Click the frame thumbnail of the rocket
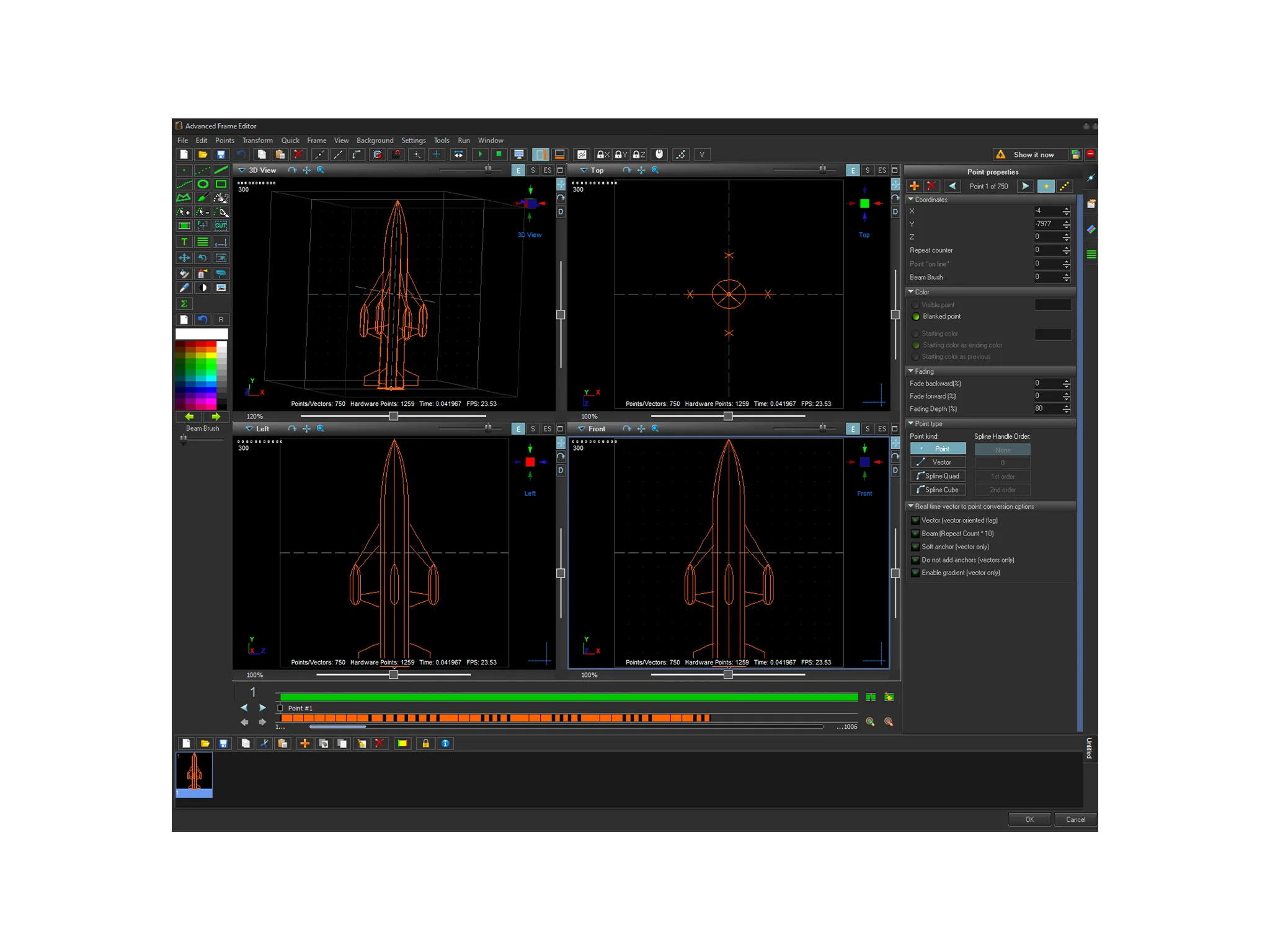This screenshot has width=1270, height=952. tap(194, 773)
